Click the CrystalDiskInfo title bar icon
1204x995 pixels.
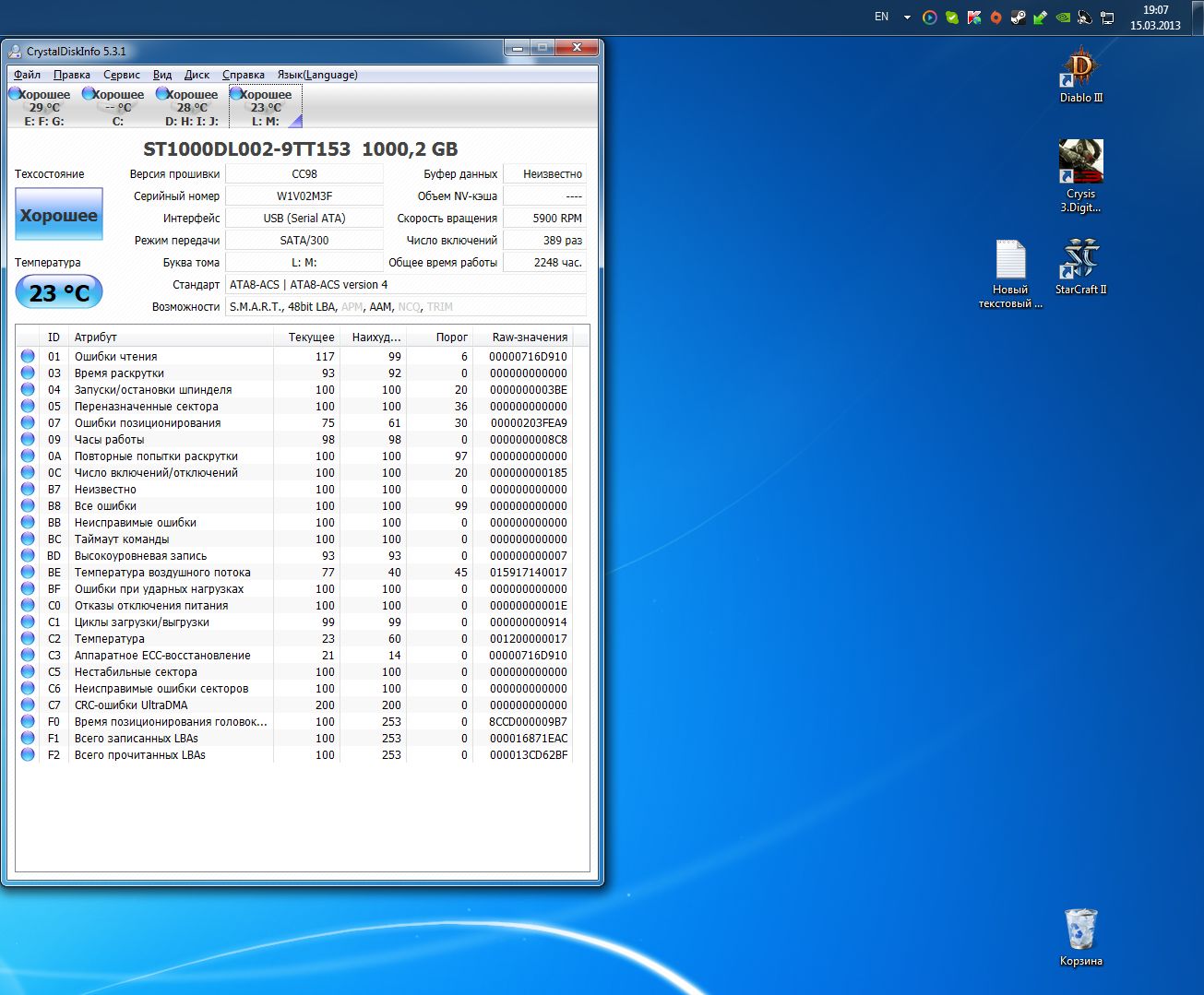pyautogui.click(x=15, y=52)
